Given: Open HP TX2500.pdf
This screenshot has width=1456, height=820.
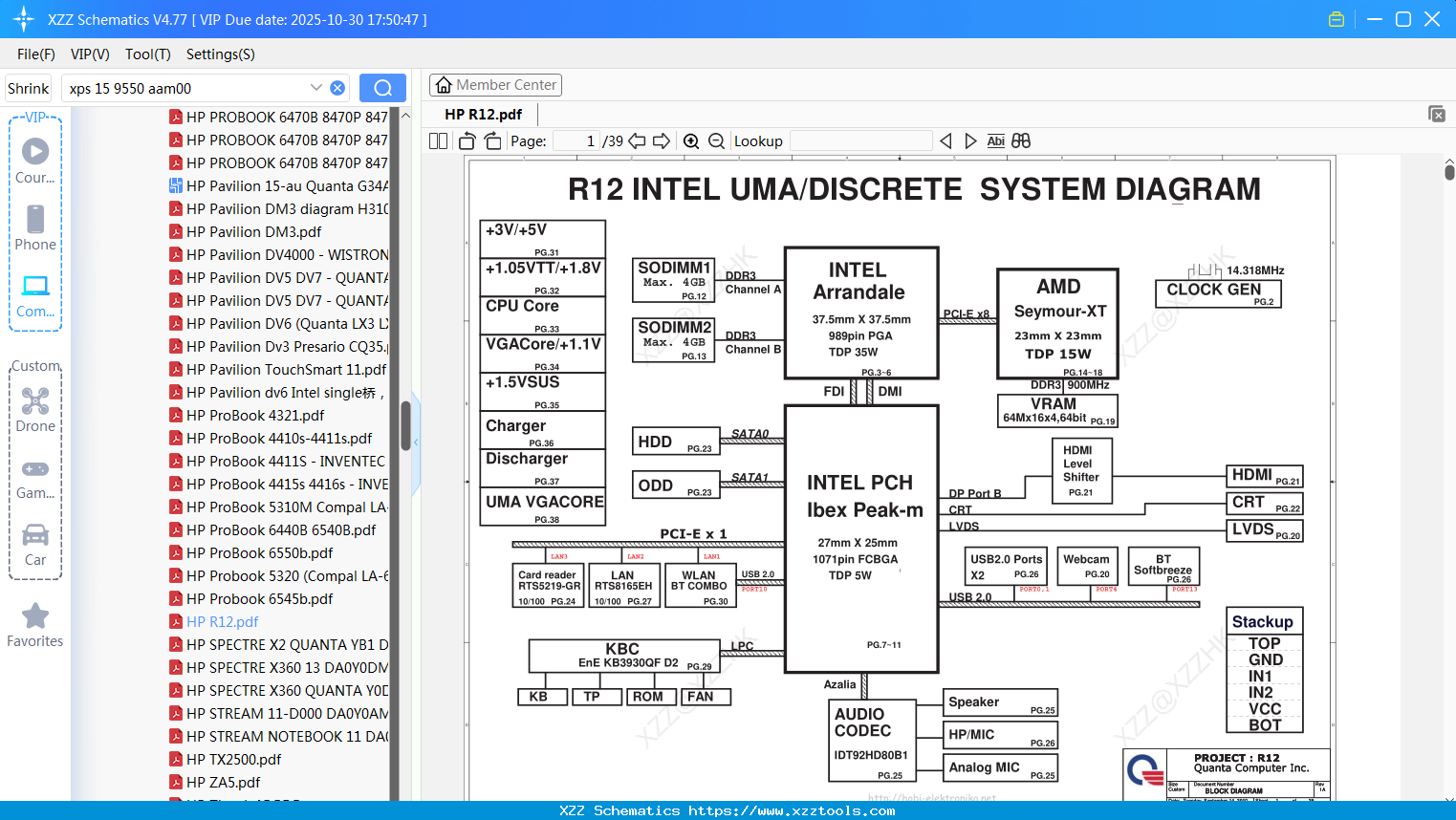Looking at the screenshot, I should (x=233, y=759).
